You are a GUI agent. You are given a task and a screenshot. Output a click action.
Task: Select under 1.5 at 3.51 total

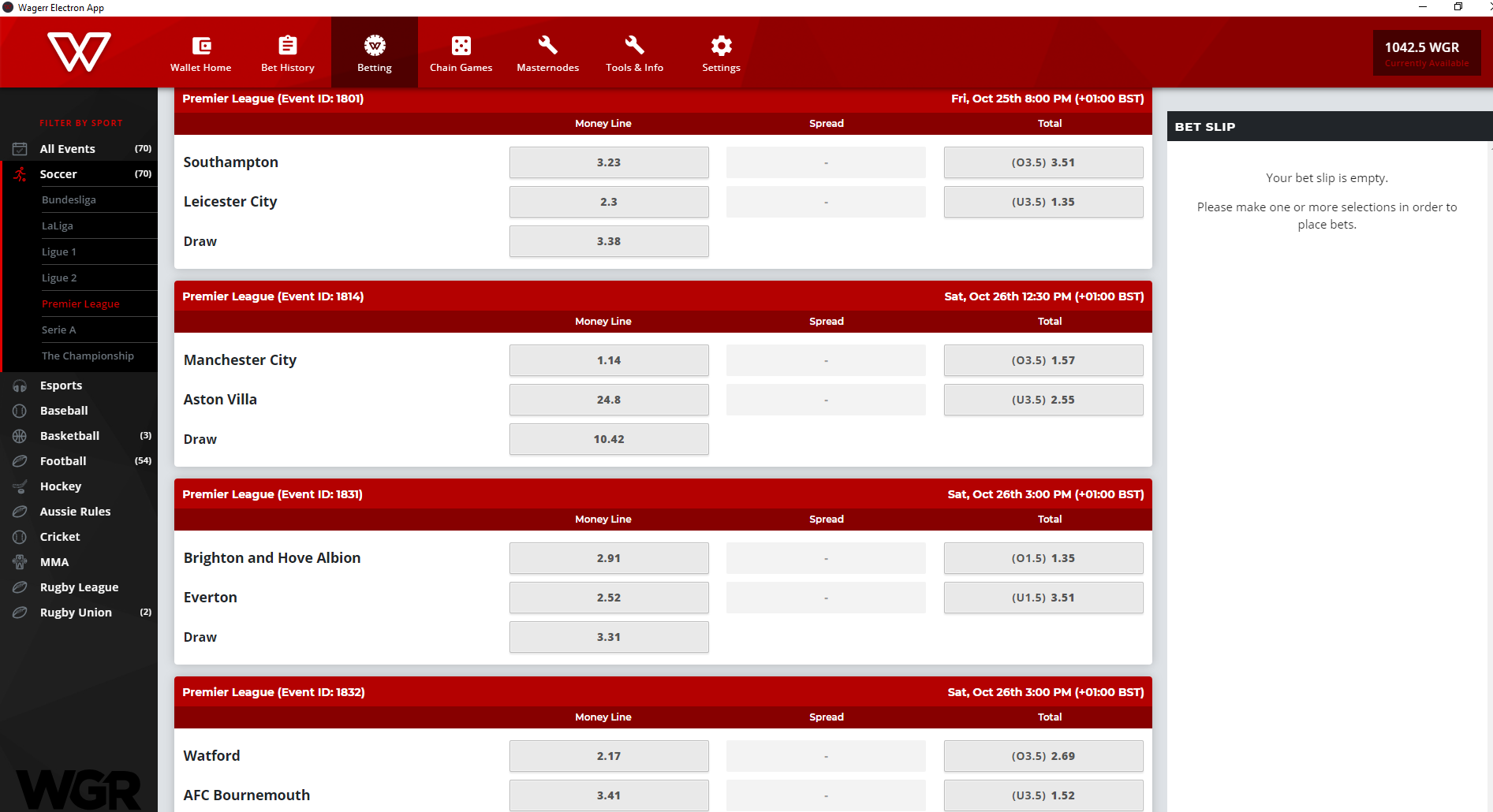(x=1043, y=598)
